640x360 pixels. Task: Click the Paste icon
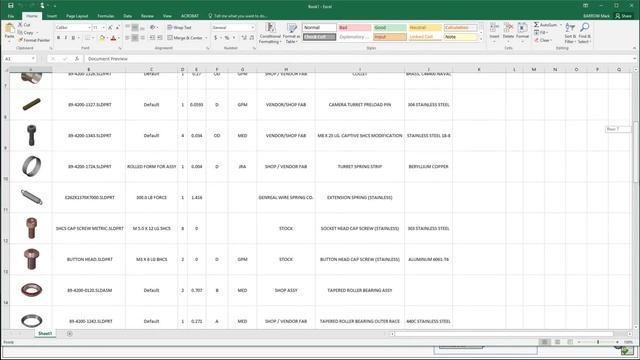click(x=9, y=29)
